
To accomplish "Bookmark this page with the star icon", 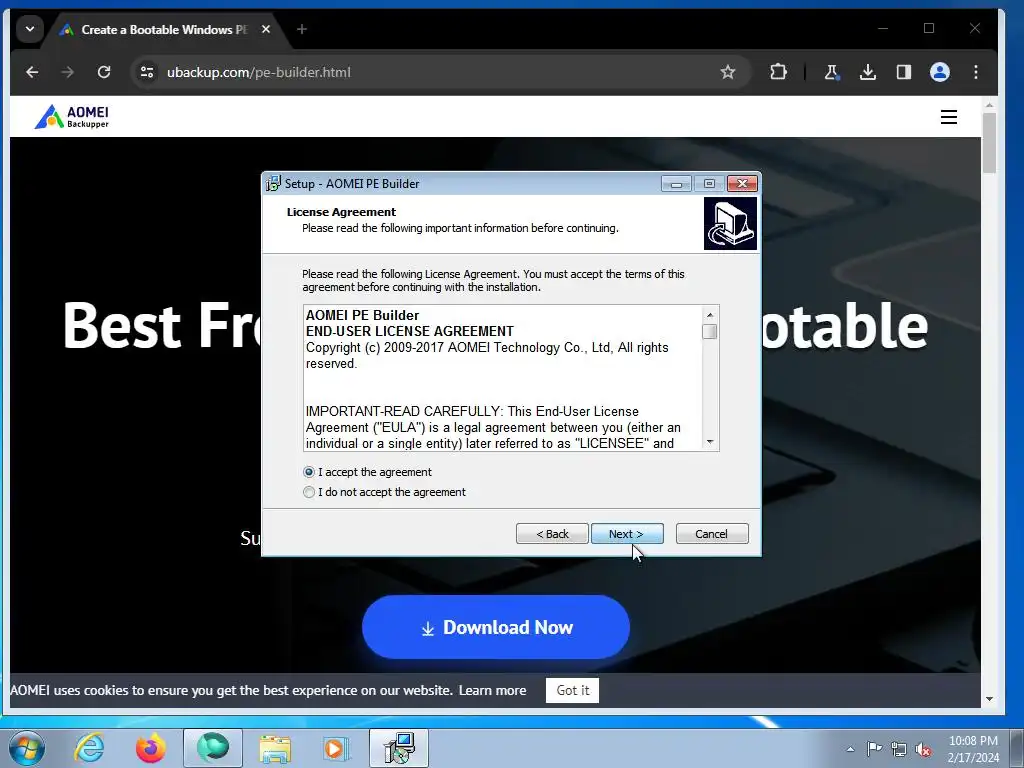I will point(728,72).
